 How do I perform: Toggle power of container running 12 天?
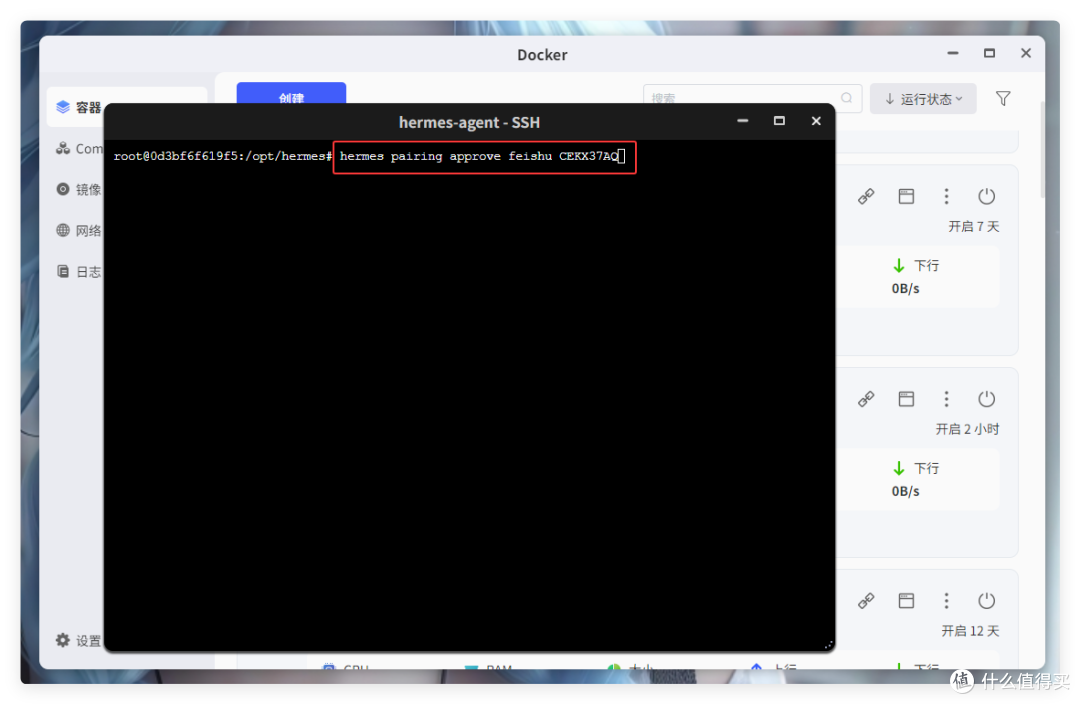click(986, 601)
